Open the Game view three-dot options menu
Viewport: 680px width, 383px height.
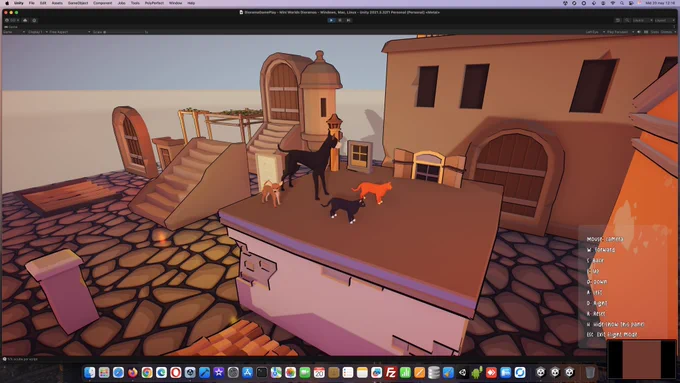click(x=674, y=27)
